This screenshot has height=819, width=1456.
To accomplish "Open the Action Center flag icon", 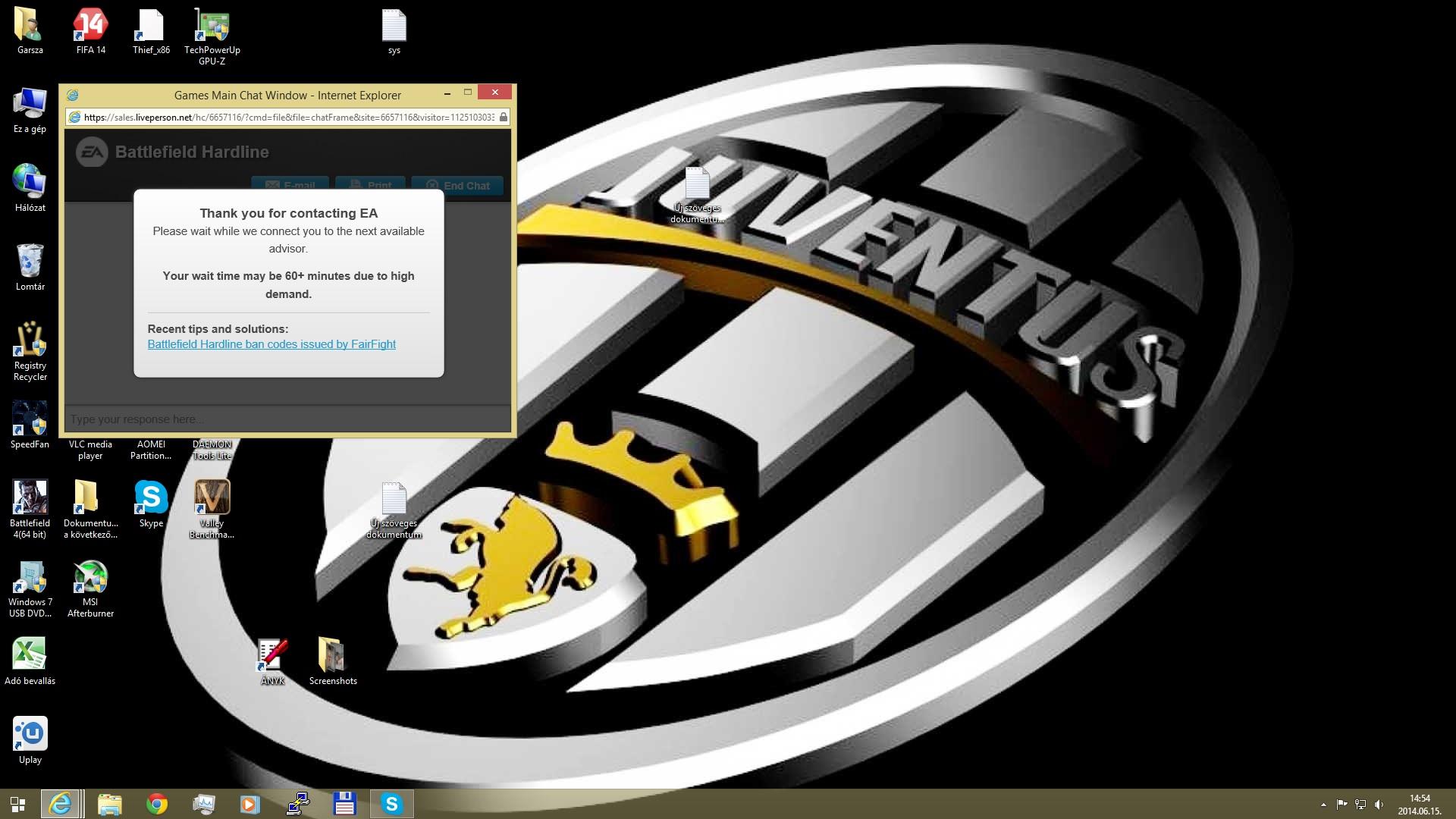I will click(x=1341, y=805).
